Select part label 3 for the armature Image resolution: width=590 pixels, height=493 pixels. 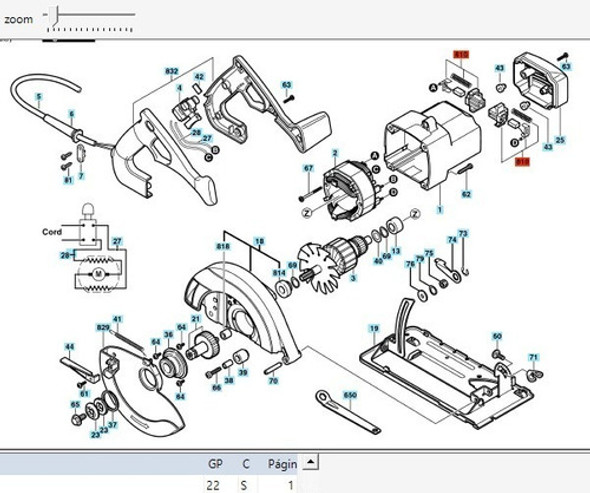pyautogui.click(x=353, y=278)
